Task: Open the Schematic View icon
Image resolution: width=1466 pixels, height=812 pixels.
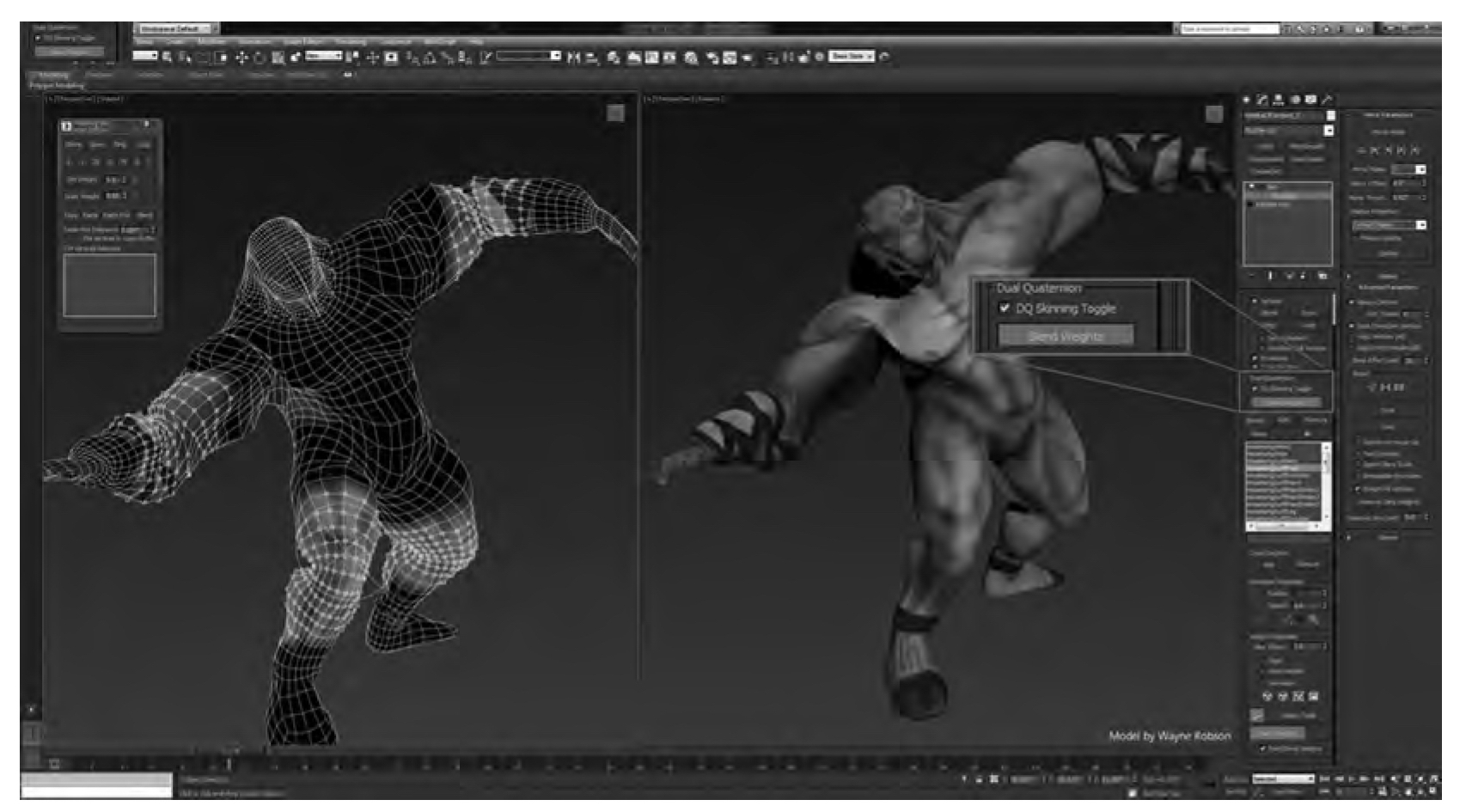Action: (x=669, y=58)
